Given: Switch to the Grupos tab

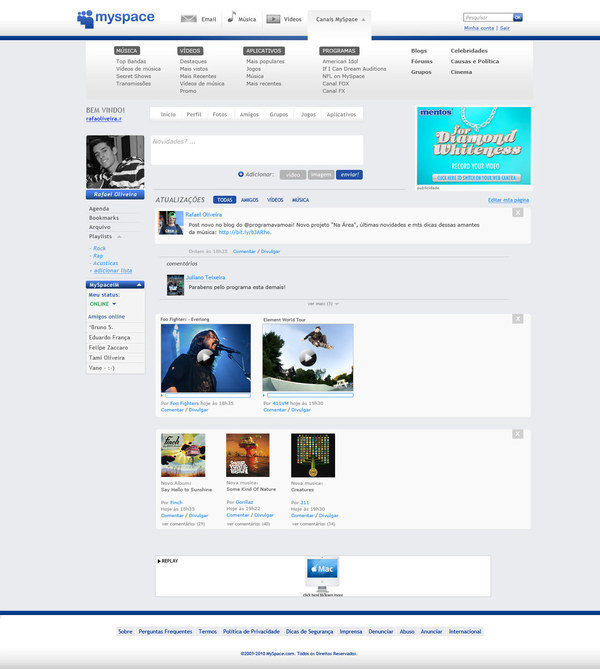Looking at the screenshot, I should (x=279, y=114).
